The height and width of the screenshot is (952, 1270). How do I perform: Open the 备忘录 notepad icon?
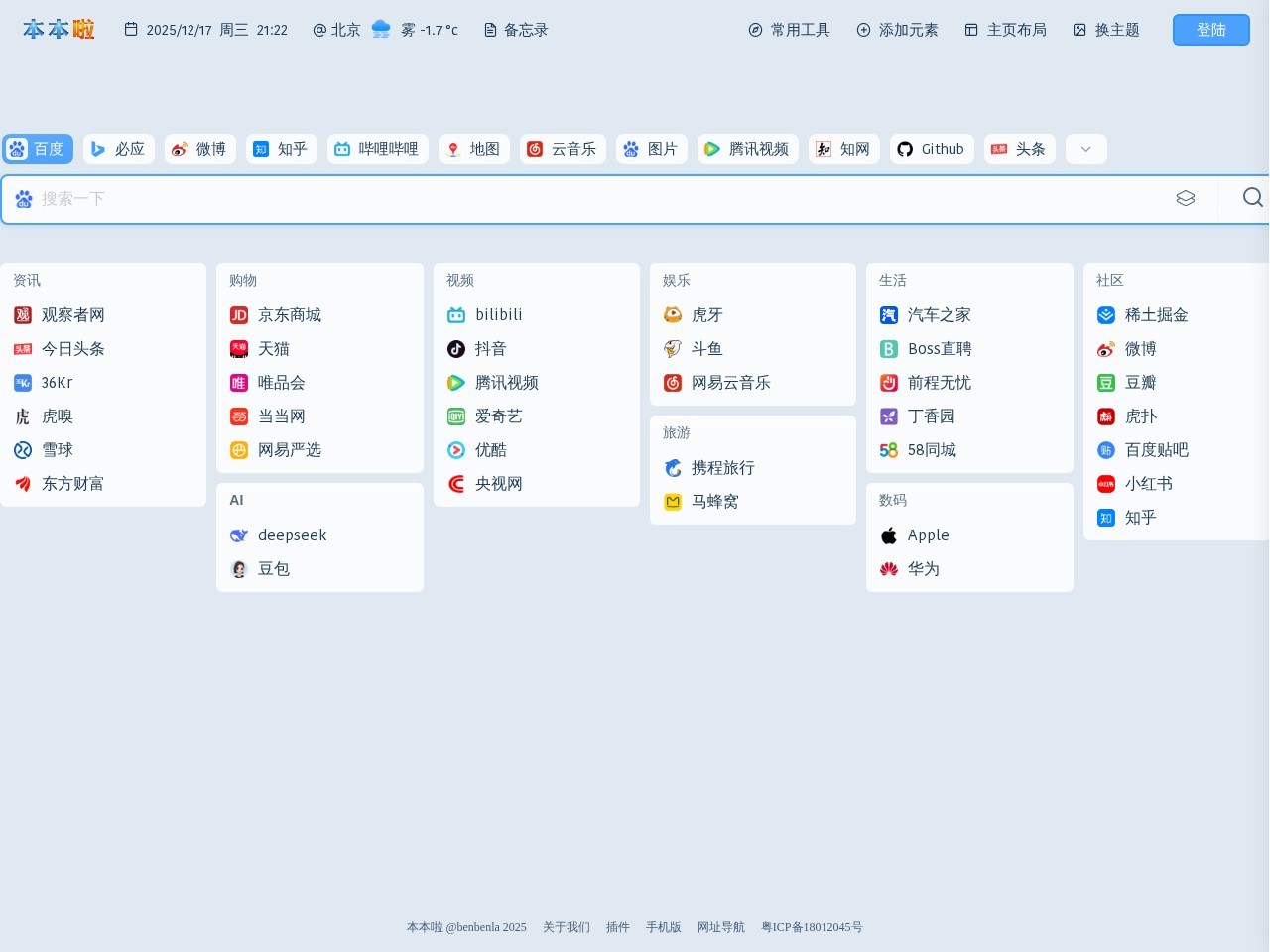(490, 30)
